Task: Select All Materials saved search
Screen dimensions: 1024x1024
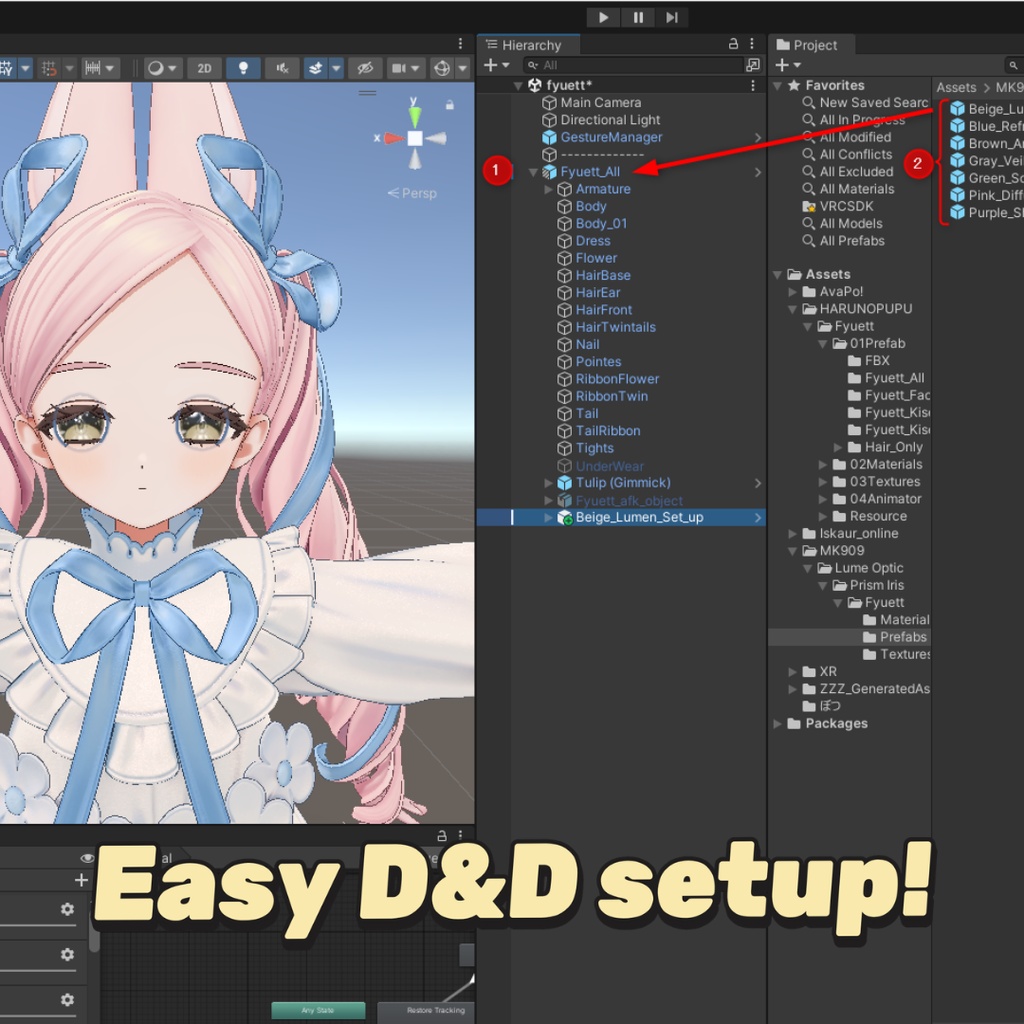Action: [x=857, y=189]
